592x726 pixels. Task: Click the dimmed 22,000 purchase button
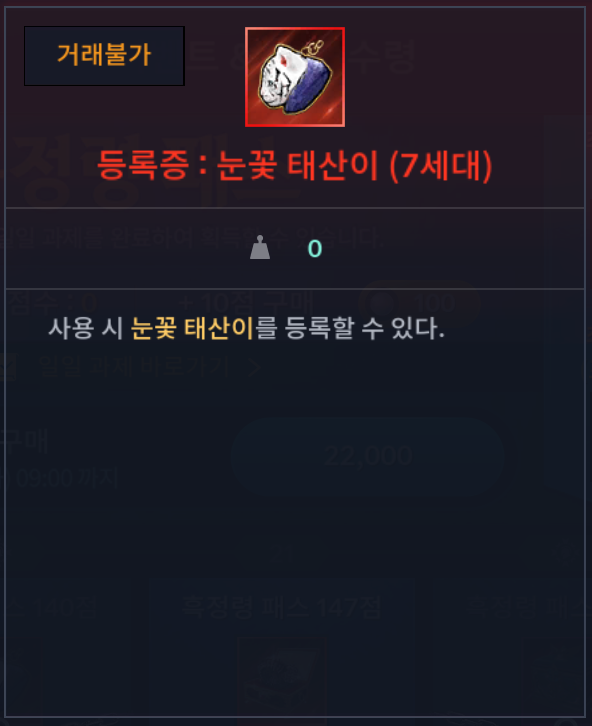(x=368, y=456)
